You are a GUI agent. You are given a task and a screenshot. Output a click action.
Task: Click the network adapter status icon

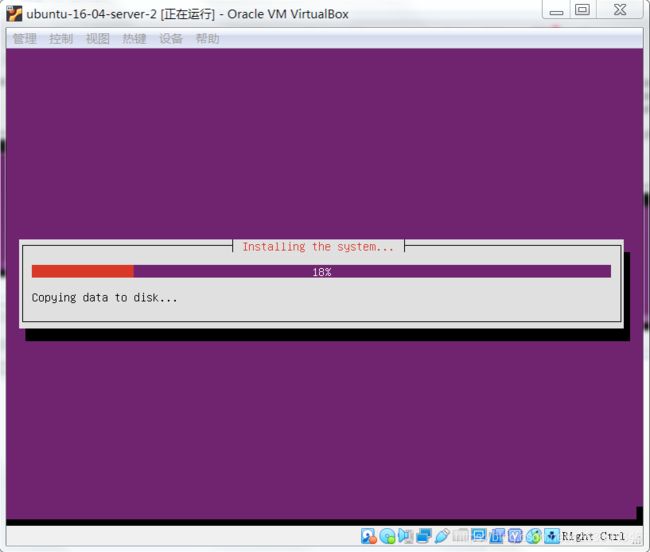[x=424, y=536]
